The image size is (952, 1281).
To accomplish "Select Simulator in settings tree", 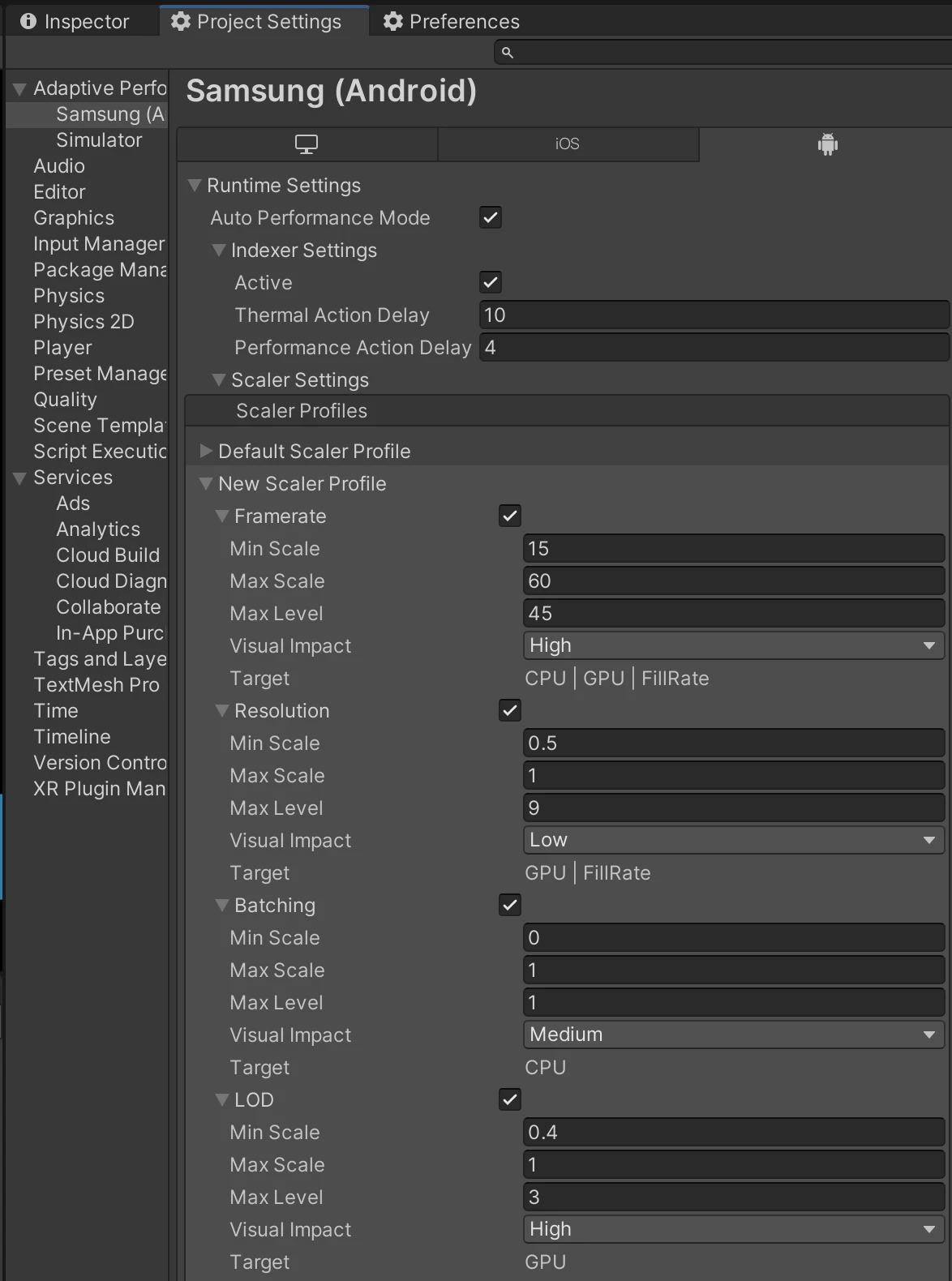I will (99, 140).
